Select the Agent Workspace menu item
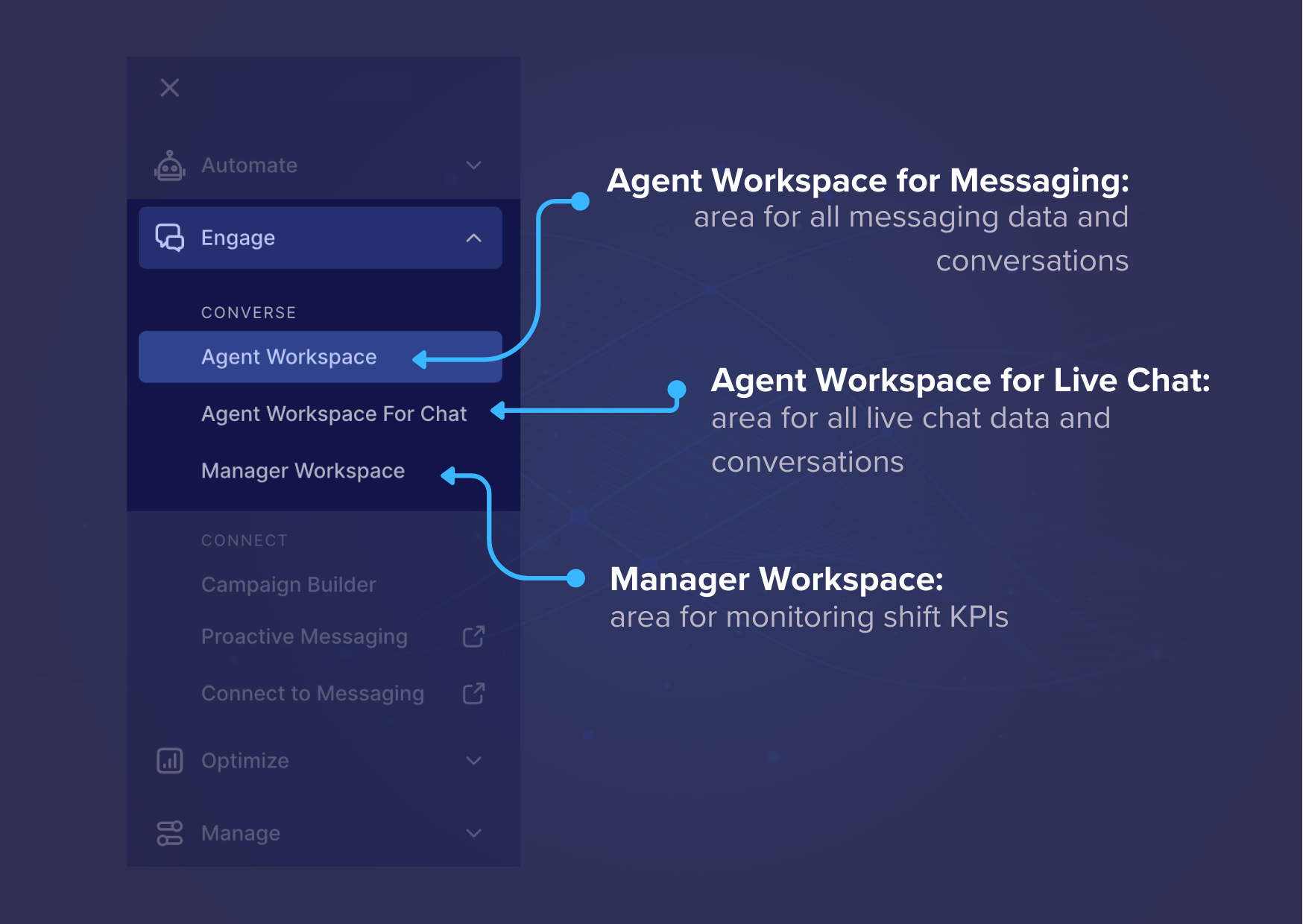 tap(288, 357)
